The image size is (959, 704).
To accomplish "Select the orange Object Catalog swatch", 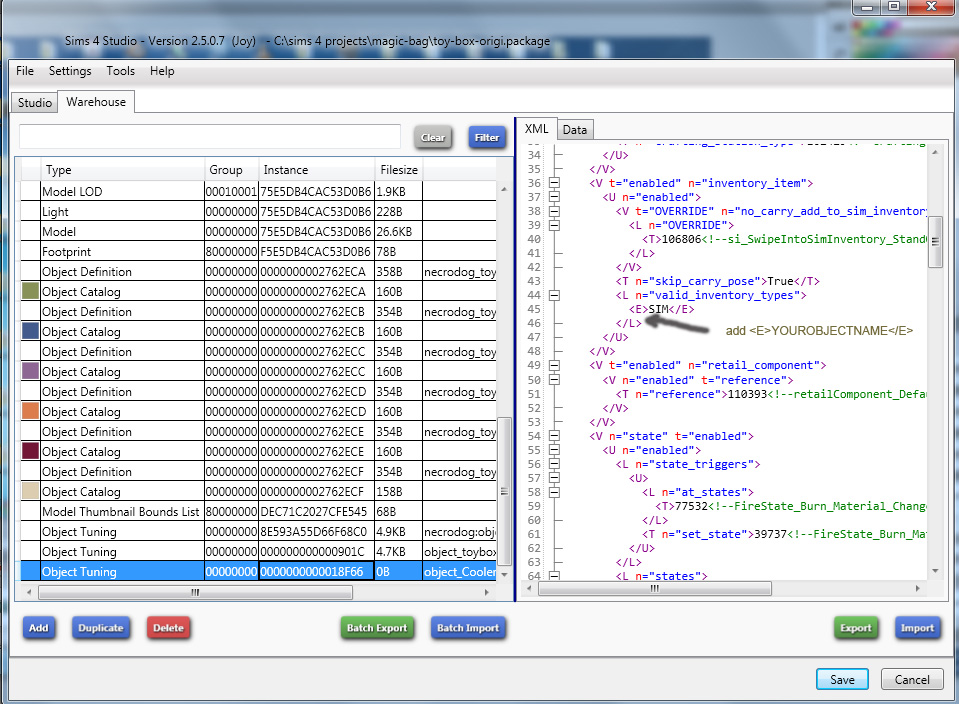I will 31,412.
